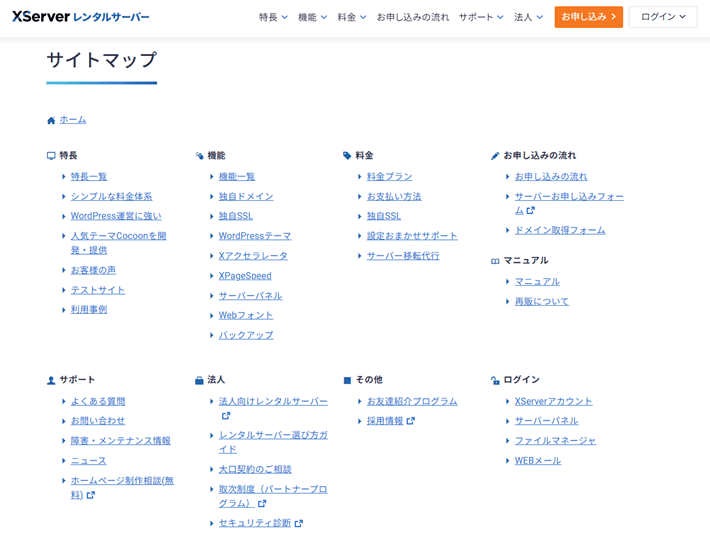
Task: Open WEBメール link
Action: click(x=538, y=461)
